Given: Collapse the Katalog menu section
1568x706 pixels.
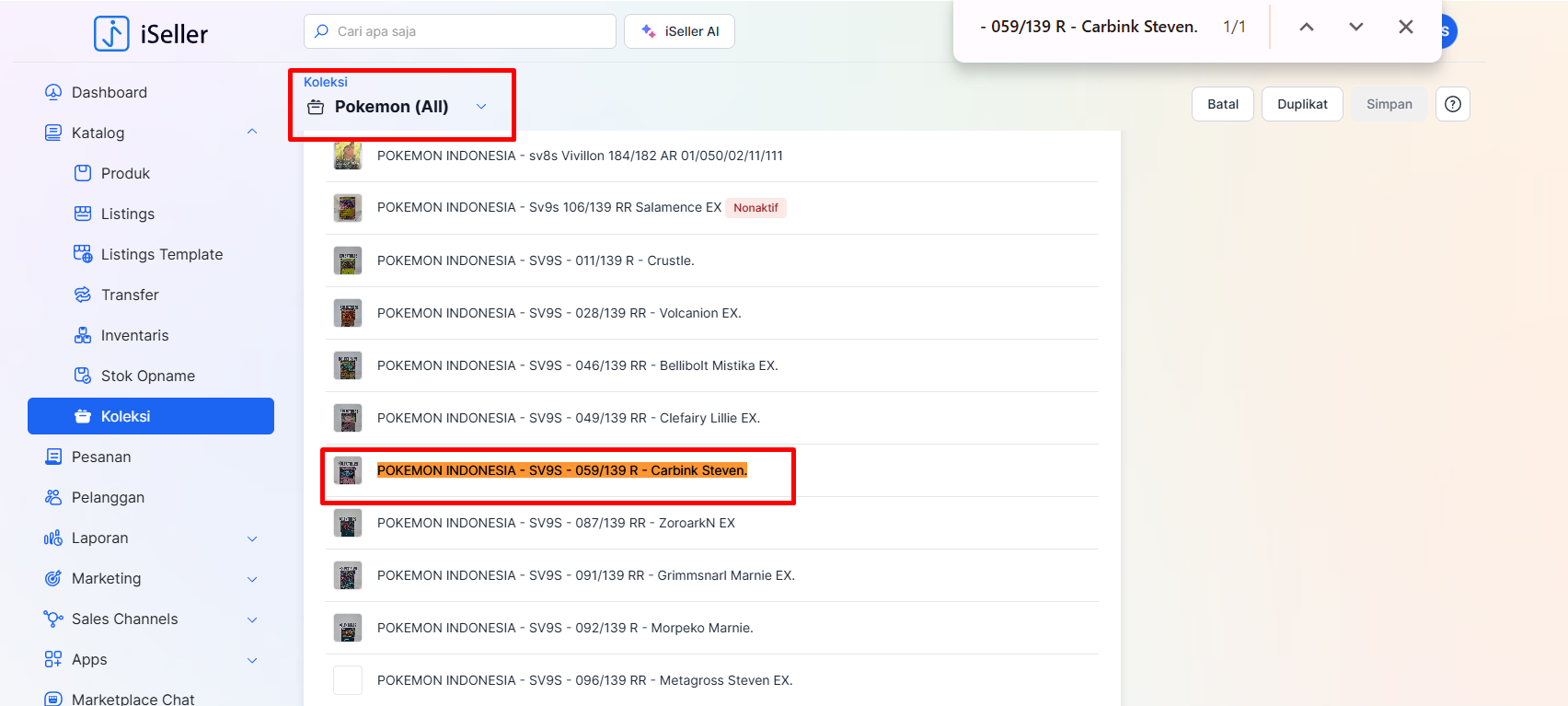Looking at the screenshot, I should coord(252,133).
